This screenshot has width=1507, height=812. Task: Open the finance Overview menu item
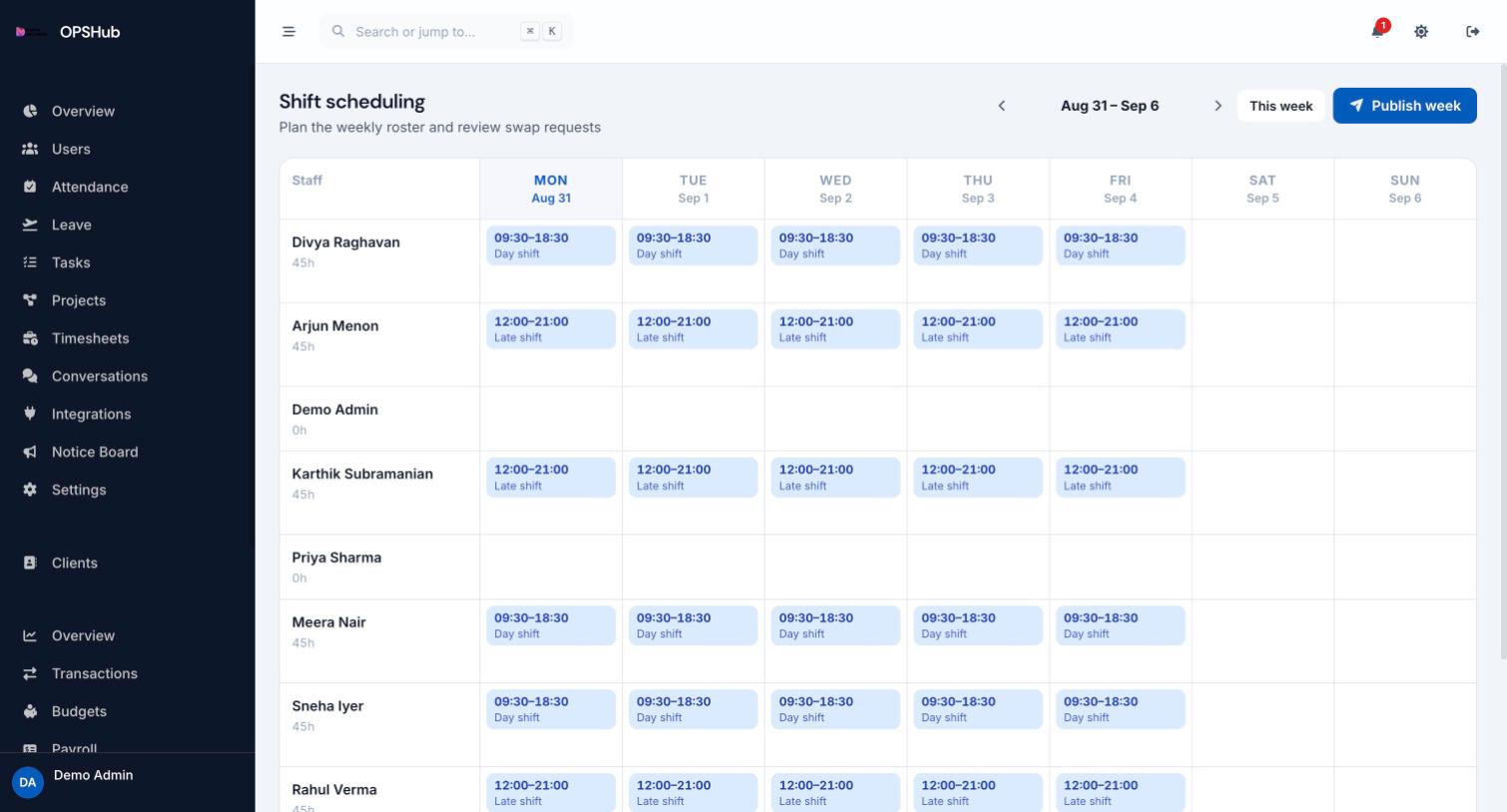pyautogui.click(x=128, y=635)
